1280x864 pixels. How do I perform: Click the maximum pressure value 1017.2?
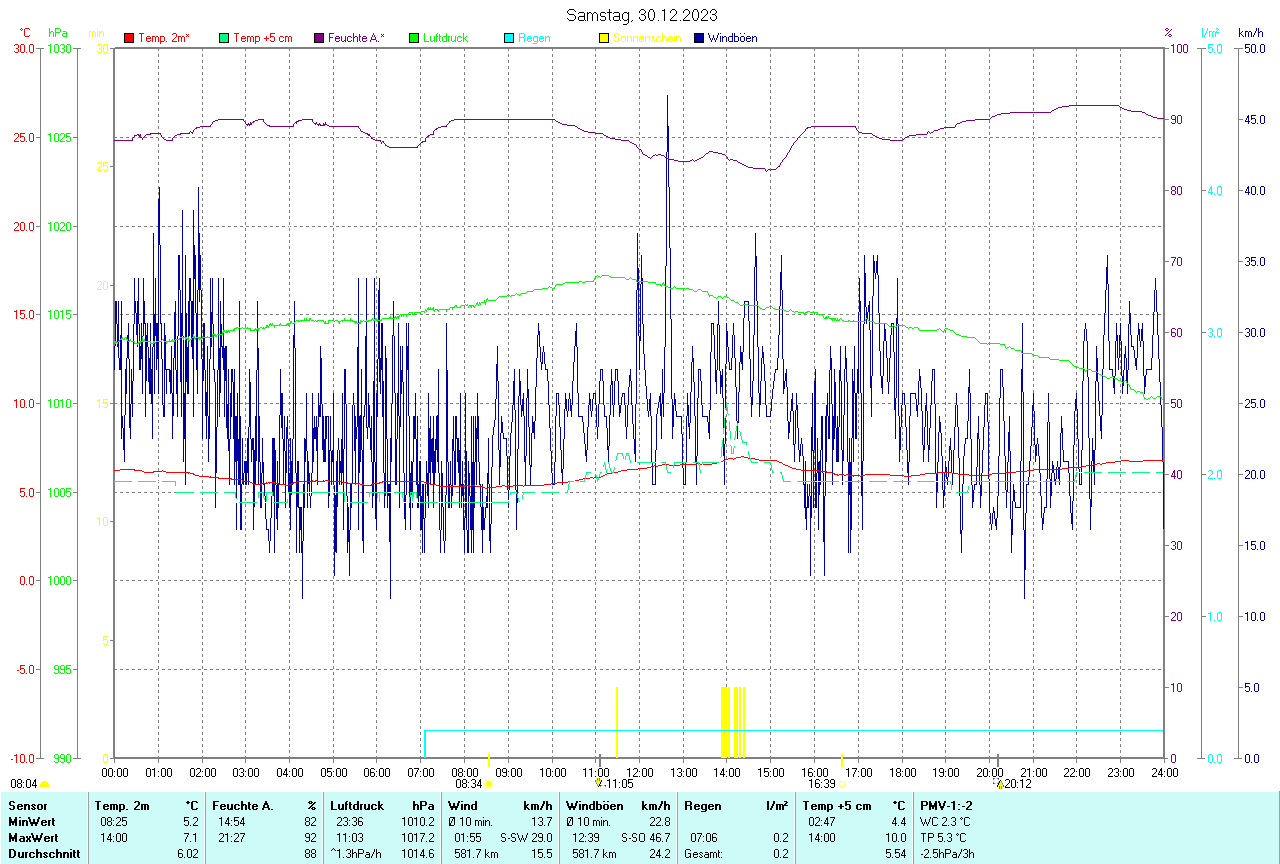point(417,838)
